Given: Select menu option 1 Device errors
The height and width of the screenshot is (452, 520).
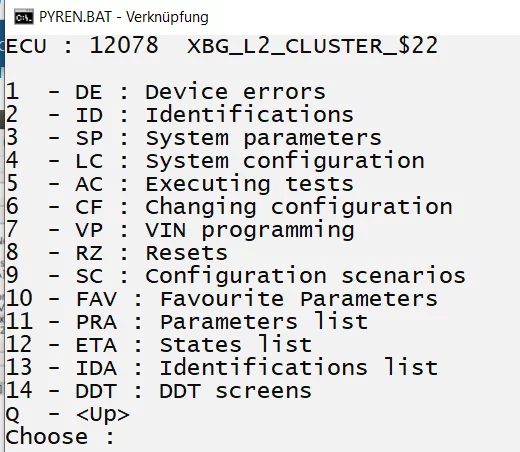Looking at the screenshot, I should (x=166, y=92).
